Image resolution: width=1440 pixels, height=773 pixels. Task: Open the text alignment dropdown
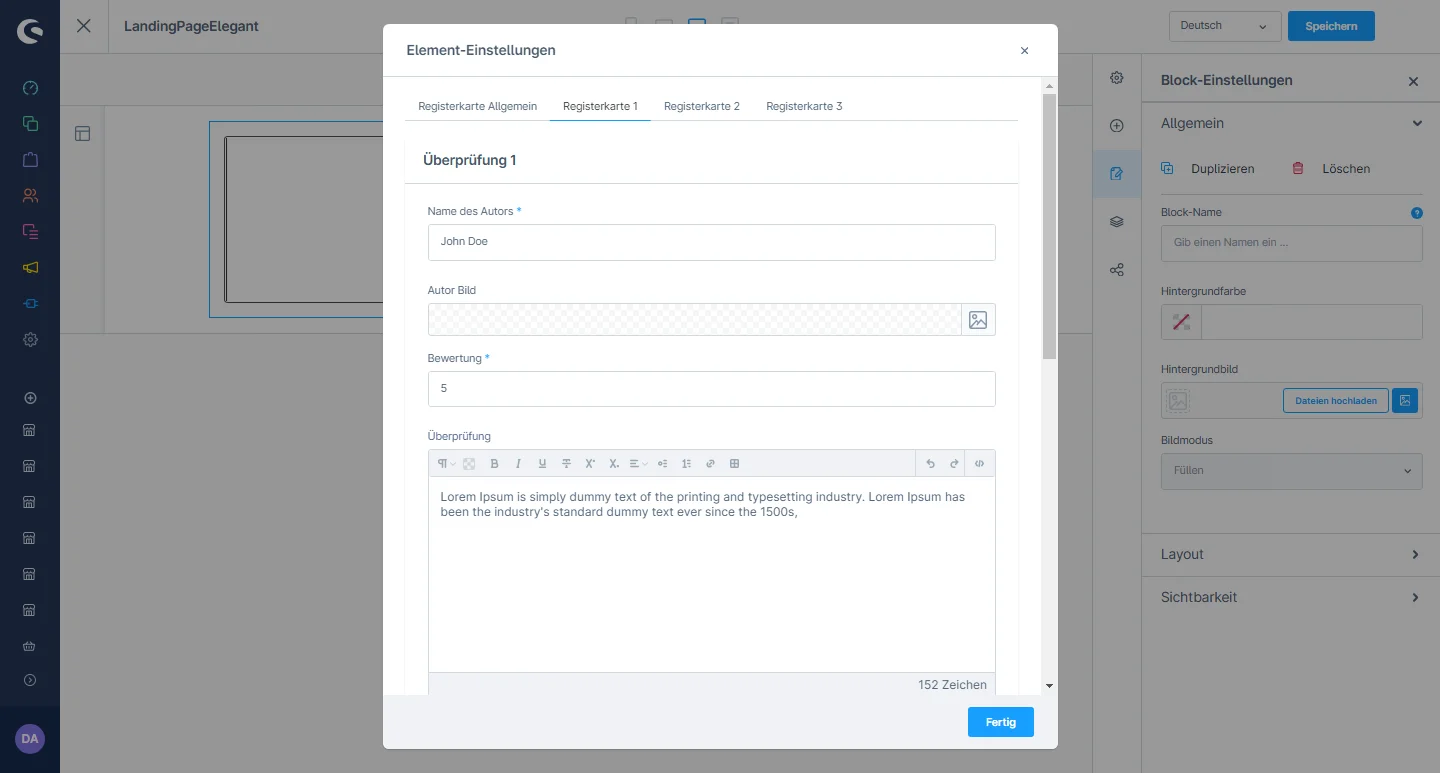pyautogui.click(x=638, y=464)
